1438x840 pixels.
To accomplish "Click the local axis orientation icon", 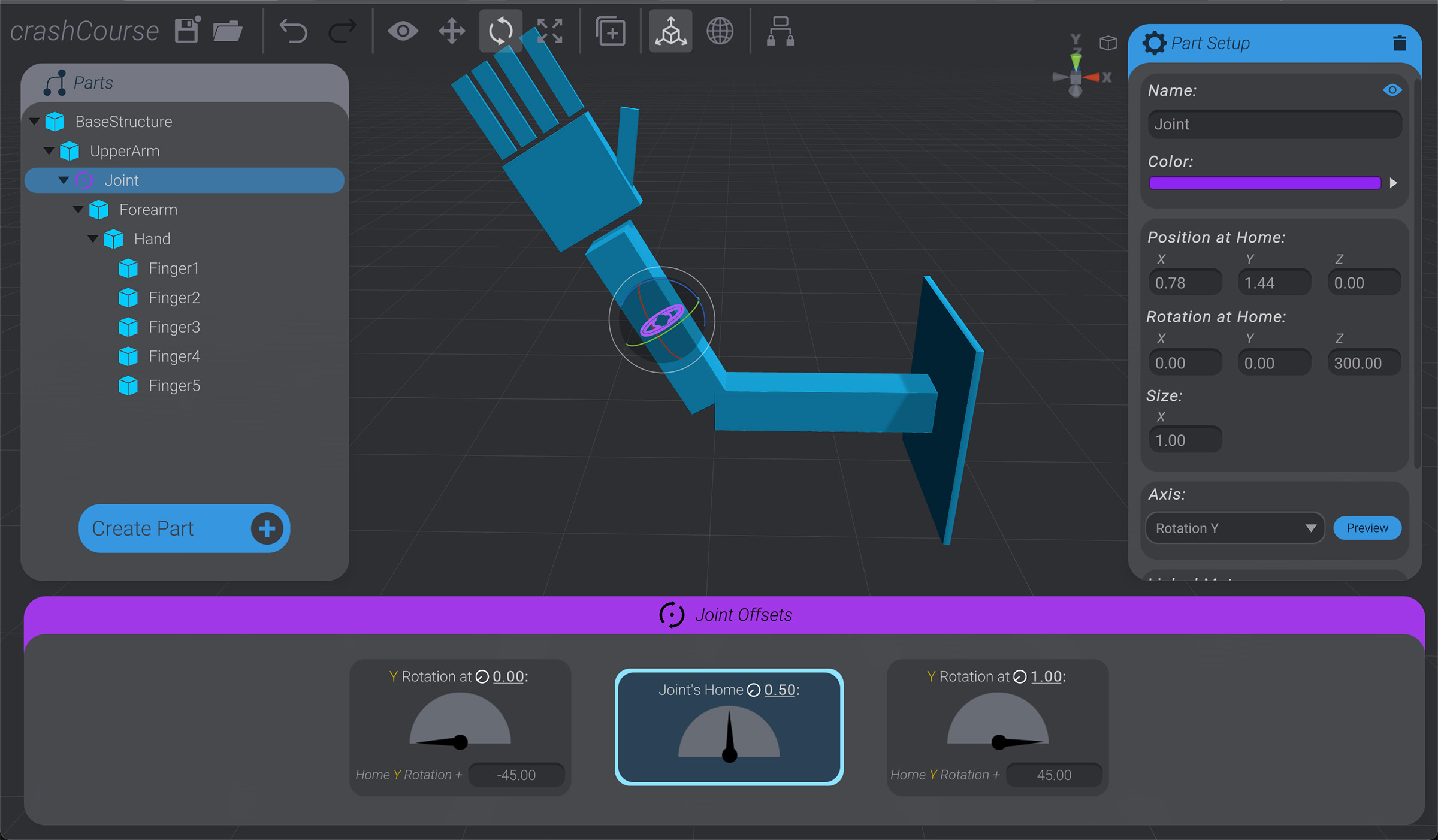I will coord(670,31).
